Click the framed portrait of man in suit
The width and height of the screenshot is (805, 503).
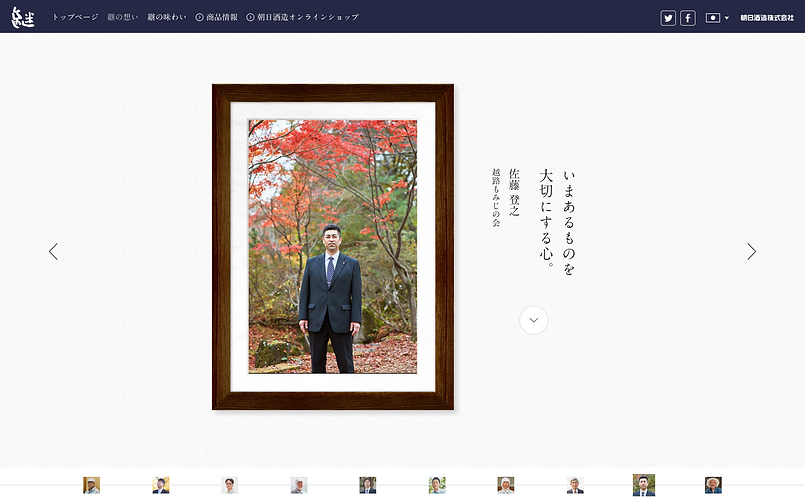click(x=333, y=247)
